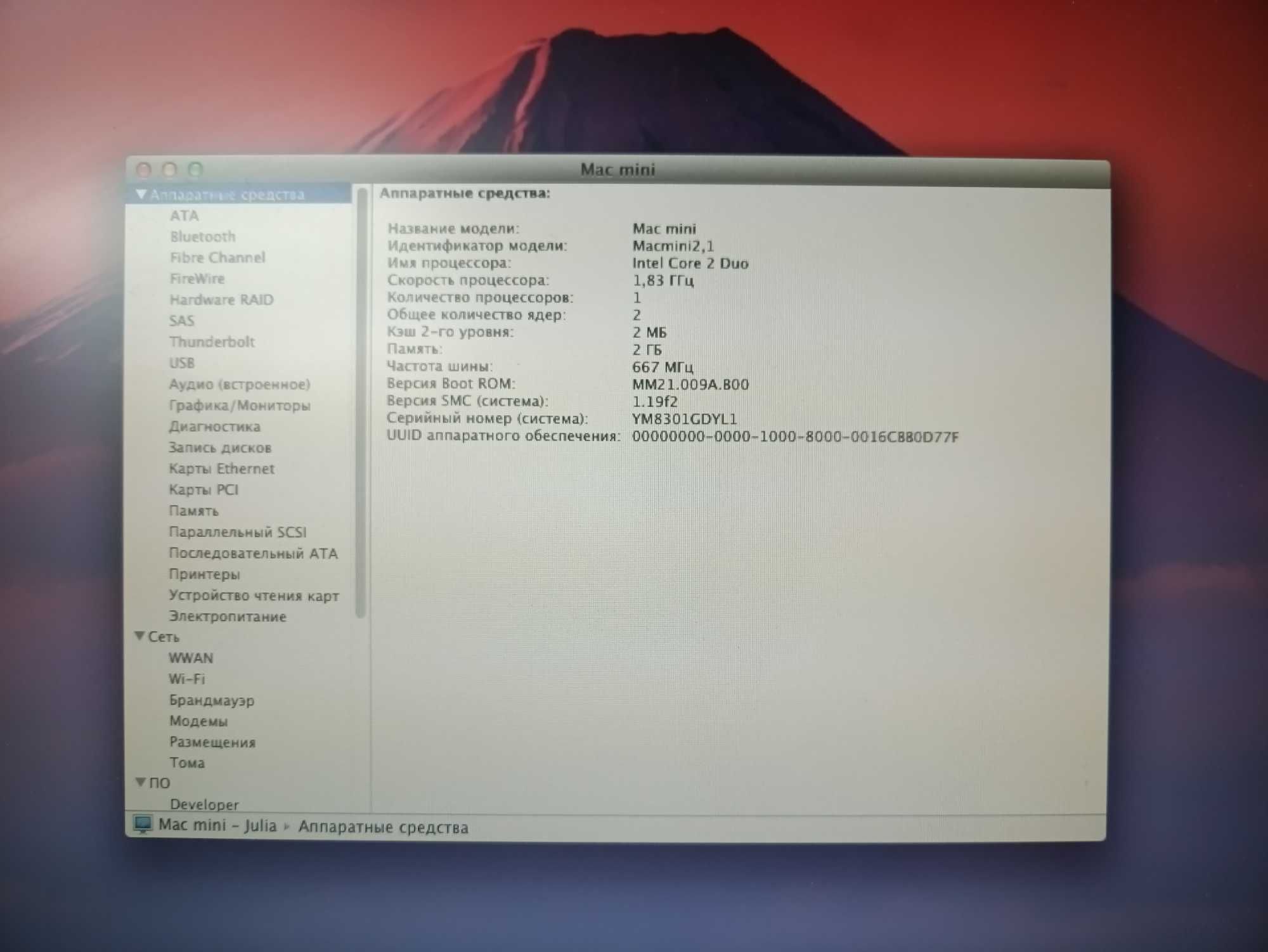Open Developer under ПО

point(204,804)
